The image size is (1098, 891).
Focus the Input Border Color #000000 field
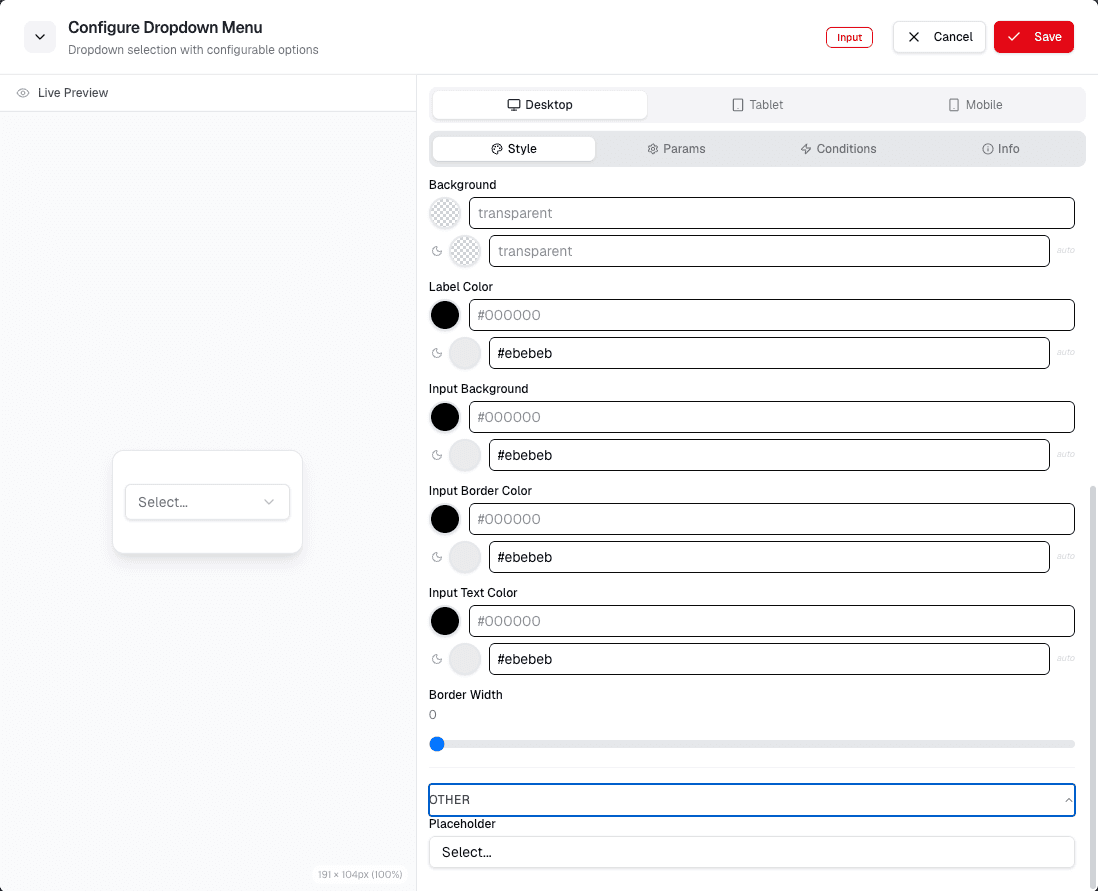coord(772,520)
